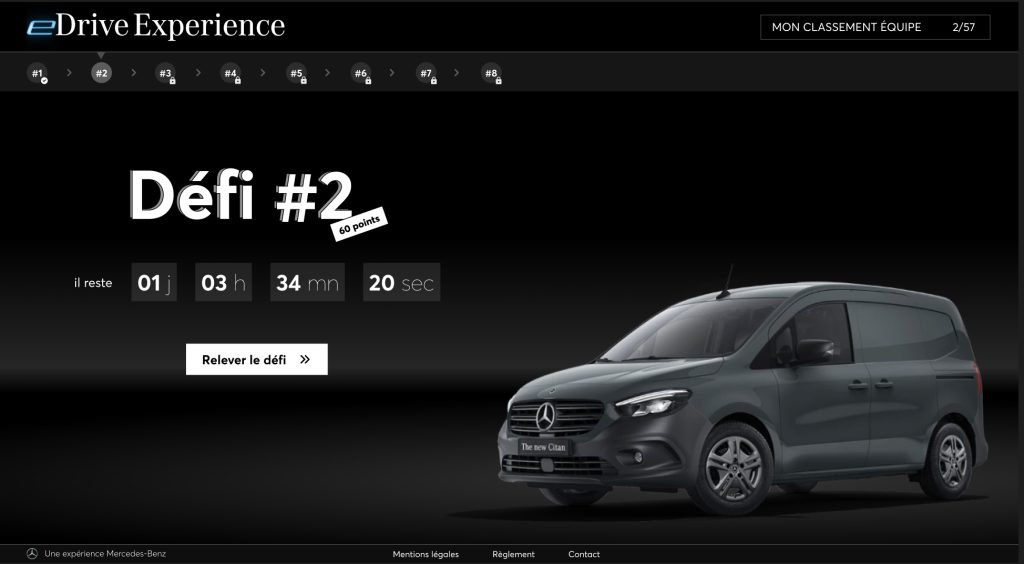The width and height of the screenshot is (1024, 564).
Task: Select the locked challenge #3 step
Action: [166, 73]
